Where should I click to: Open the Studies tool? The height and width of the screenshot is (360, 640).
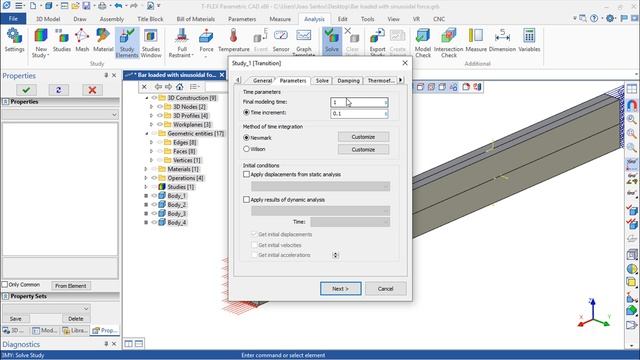(62, 40)
